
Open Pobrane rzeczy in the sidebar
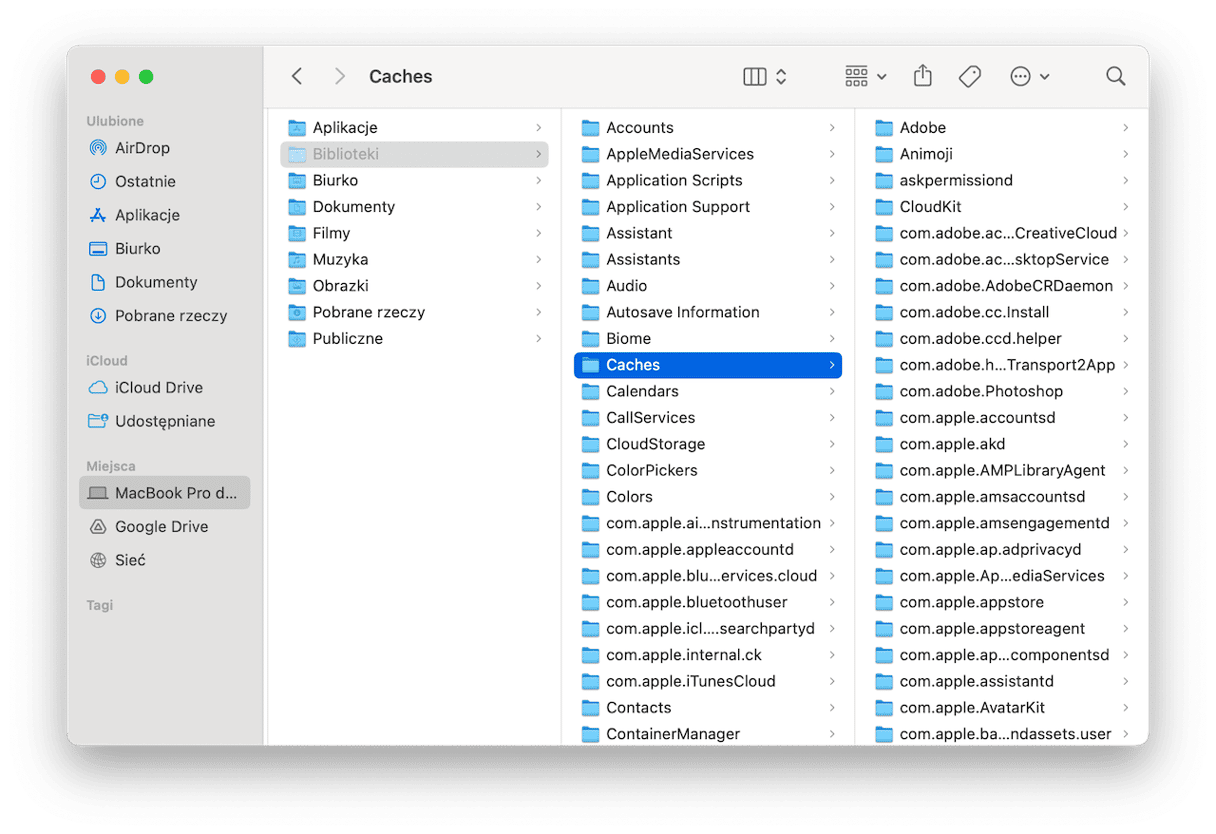point(164,315)
